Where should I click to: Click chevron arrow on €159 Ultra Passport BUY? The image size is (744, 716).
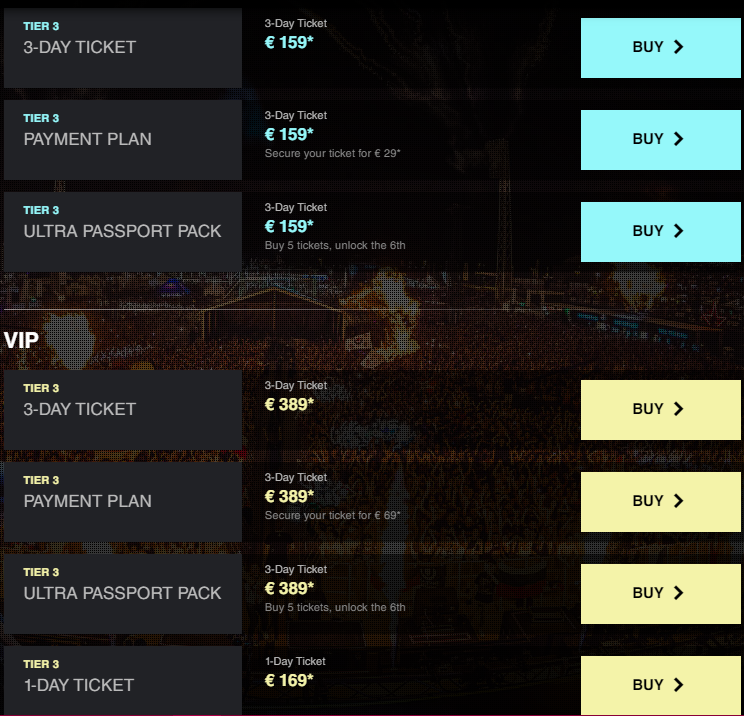[679, 231]
